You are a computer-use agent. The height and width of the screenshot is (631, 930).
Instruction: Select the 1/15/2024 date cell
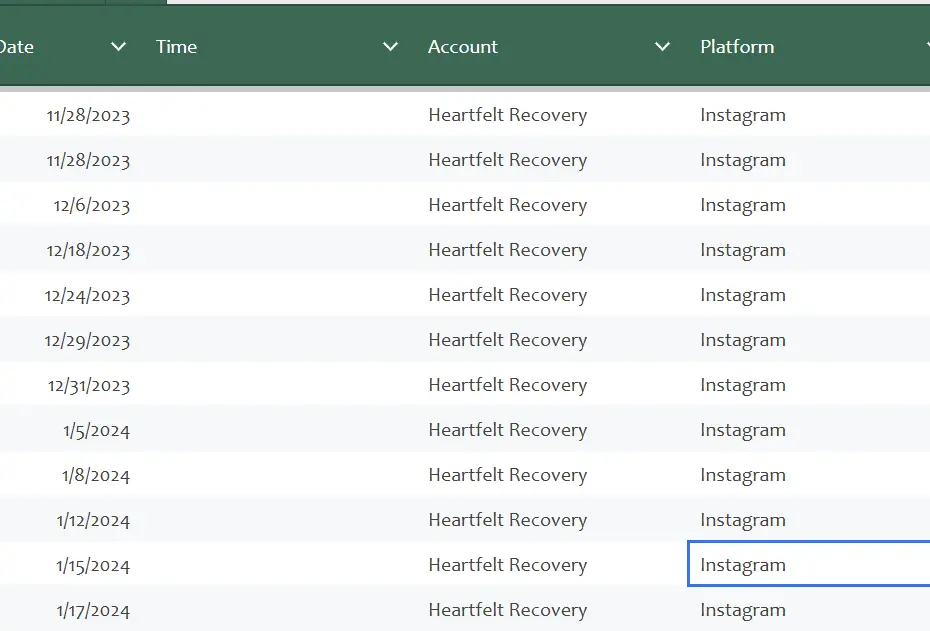point(93,566)
